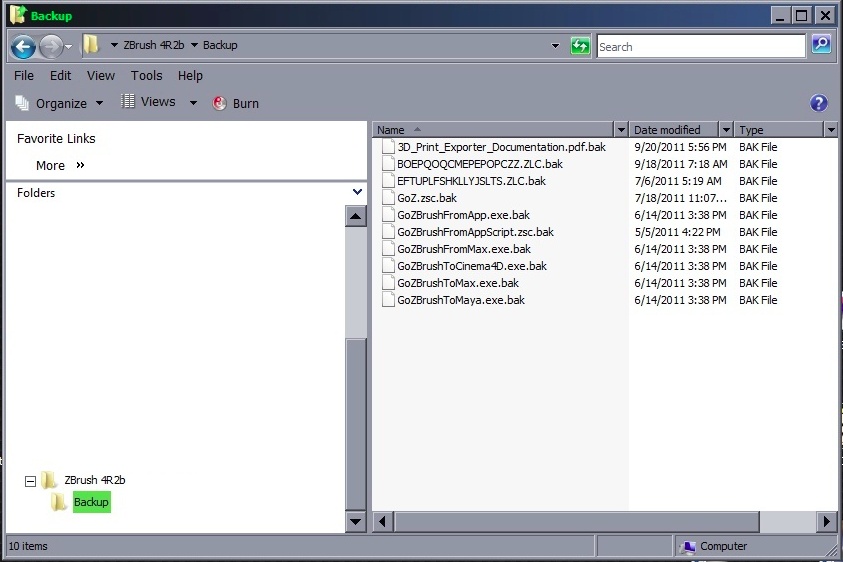Select GoZBrushFromAppScript.zsc.bak file

[x=475, y=232]
